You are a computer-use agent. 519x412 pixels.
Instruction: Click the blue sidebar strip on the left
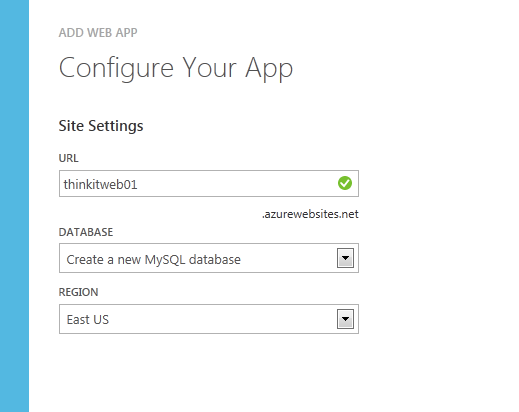[x=14, y=206]
